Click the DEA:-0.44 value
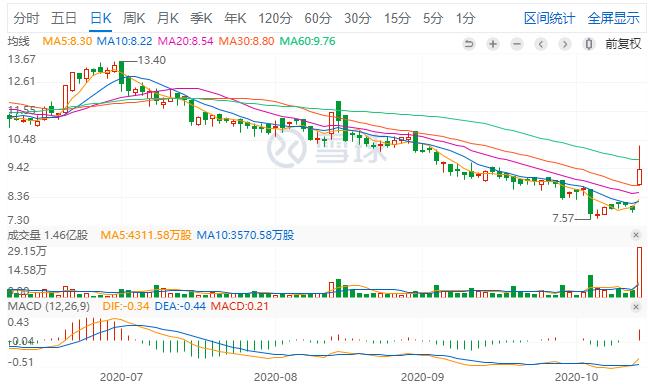The width and height of the screenshot is (648, 390). coord(180,307)
